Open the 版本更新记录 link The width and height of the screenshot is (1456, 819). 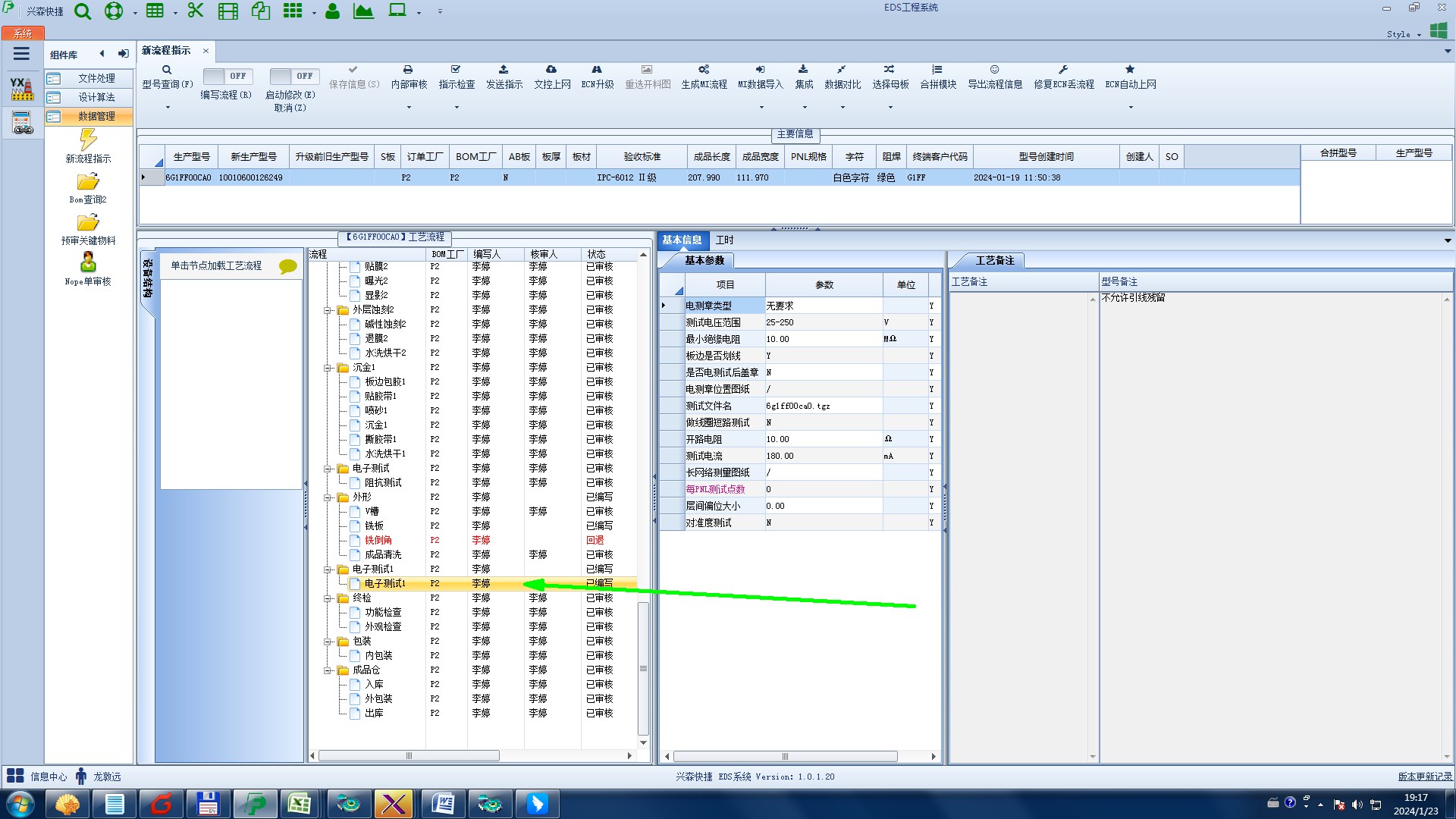click(1424, 777)
